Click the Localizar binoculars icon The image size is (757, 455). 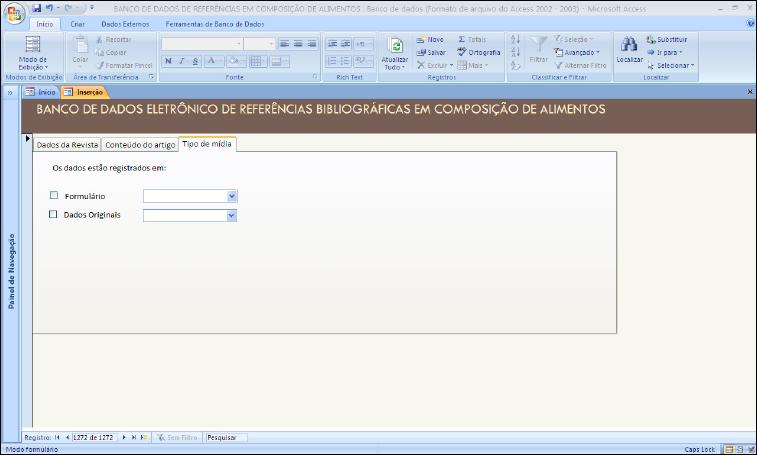(629, 44)
